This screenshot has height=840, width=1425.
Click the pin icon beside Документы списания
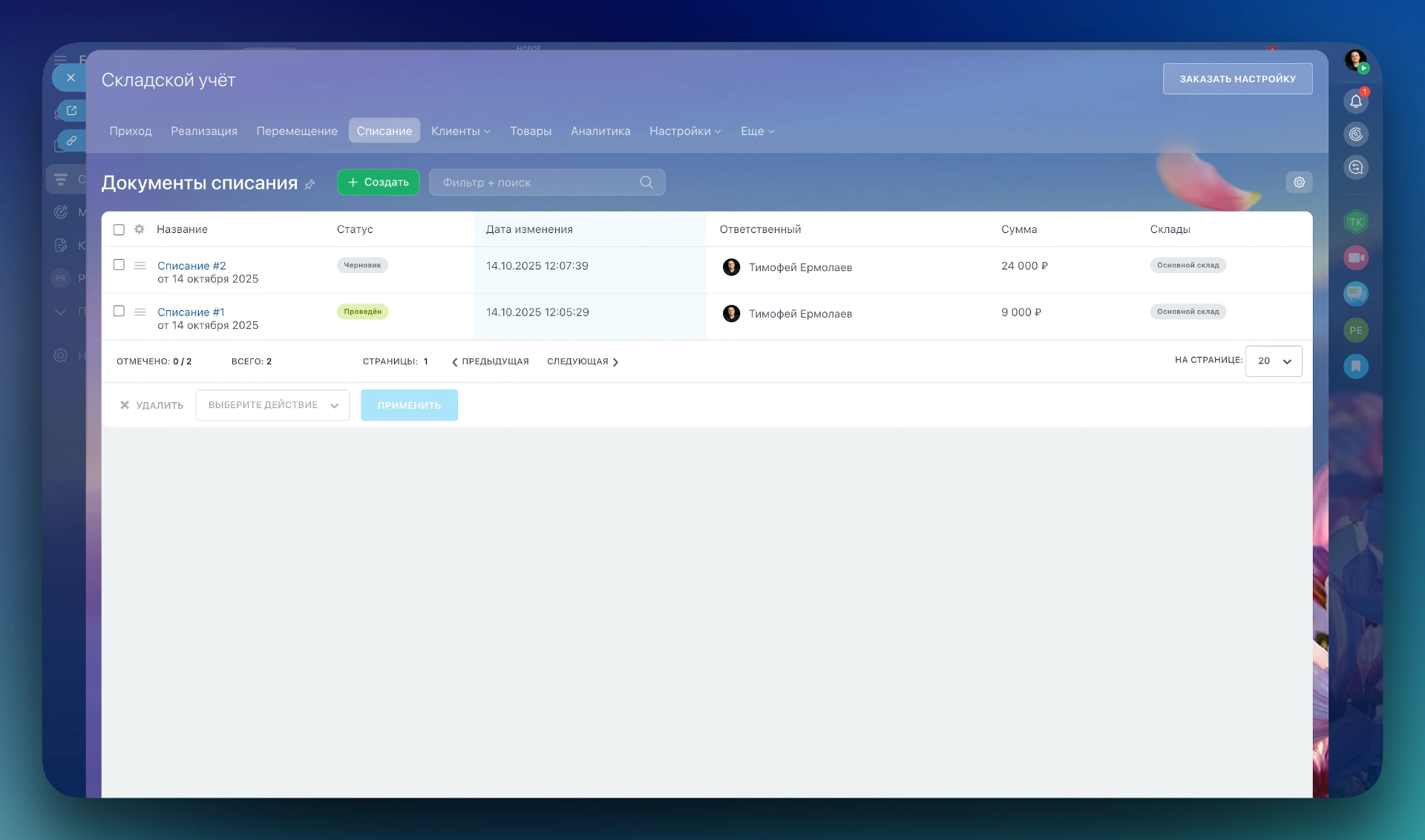[310, 184]
